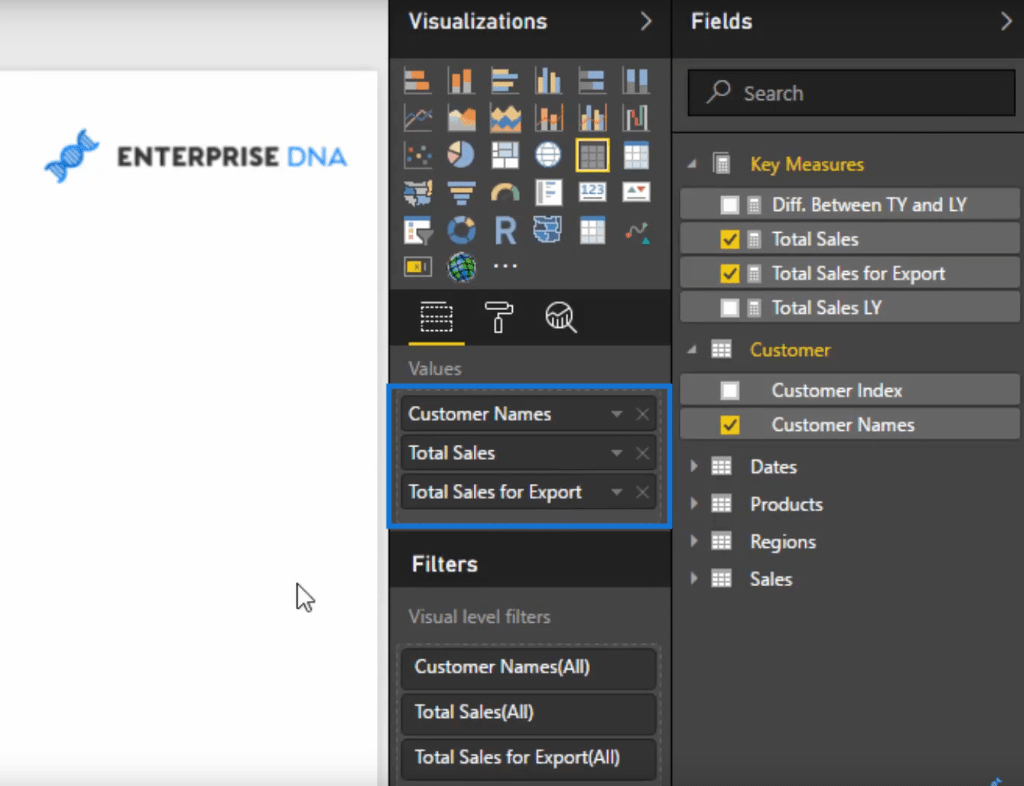1024x786 pixels.
Task: Select the Treemap visual
Action: 505,155
